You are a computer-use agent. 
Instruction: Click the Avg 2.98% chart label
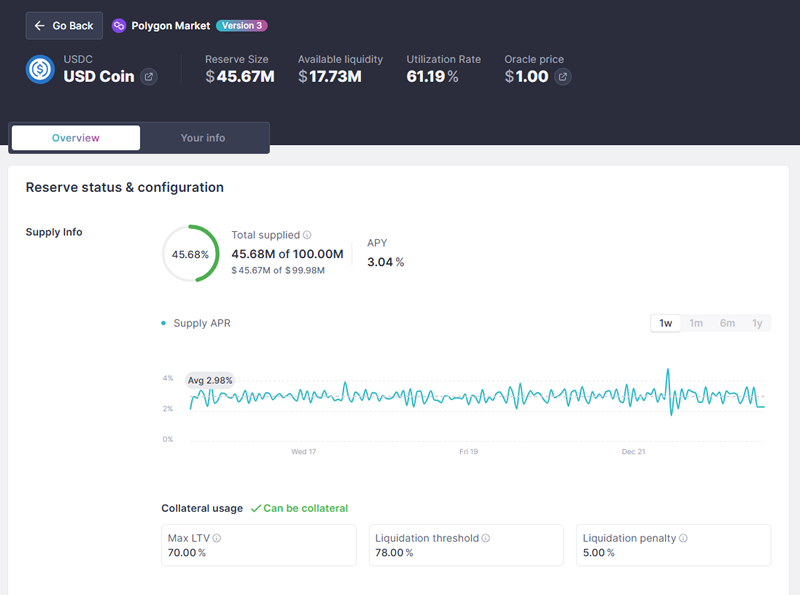[x=210, y=380]
